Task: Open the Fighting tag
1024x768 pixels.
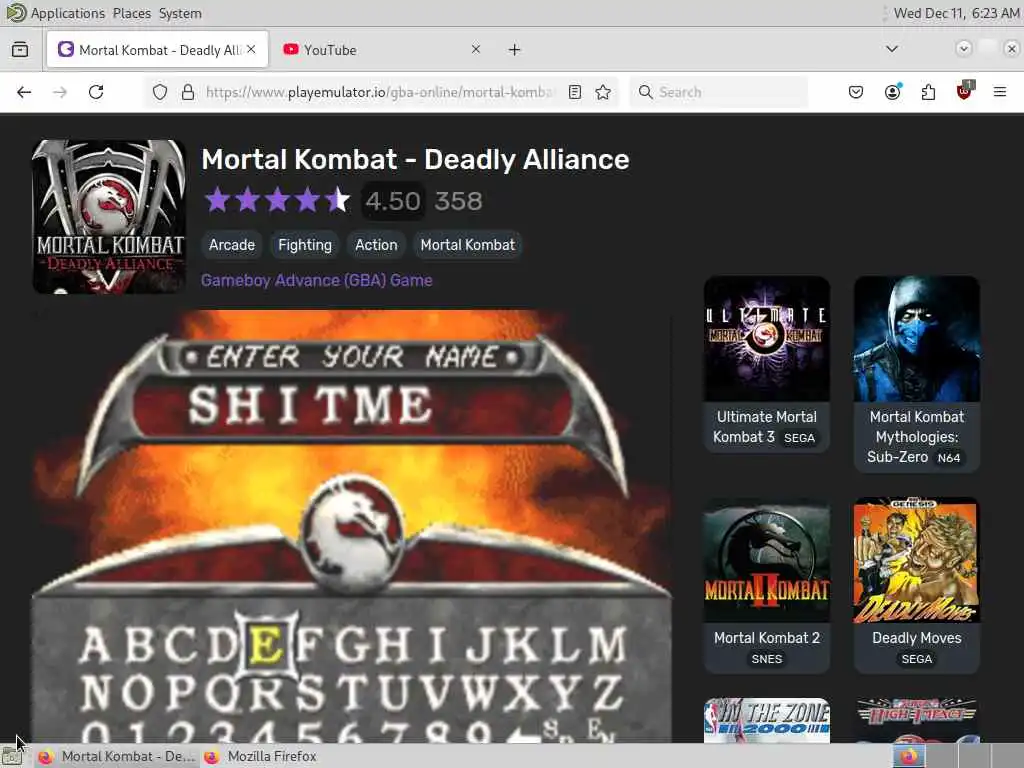Action: click(x=305, y=245)
